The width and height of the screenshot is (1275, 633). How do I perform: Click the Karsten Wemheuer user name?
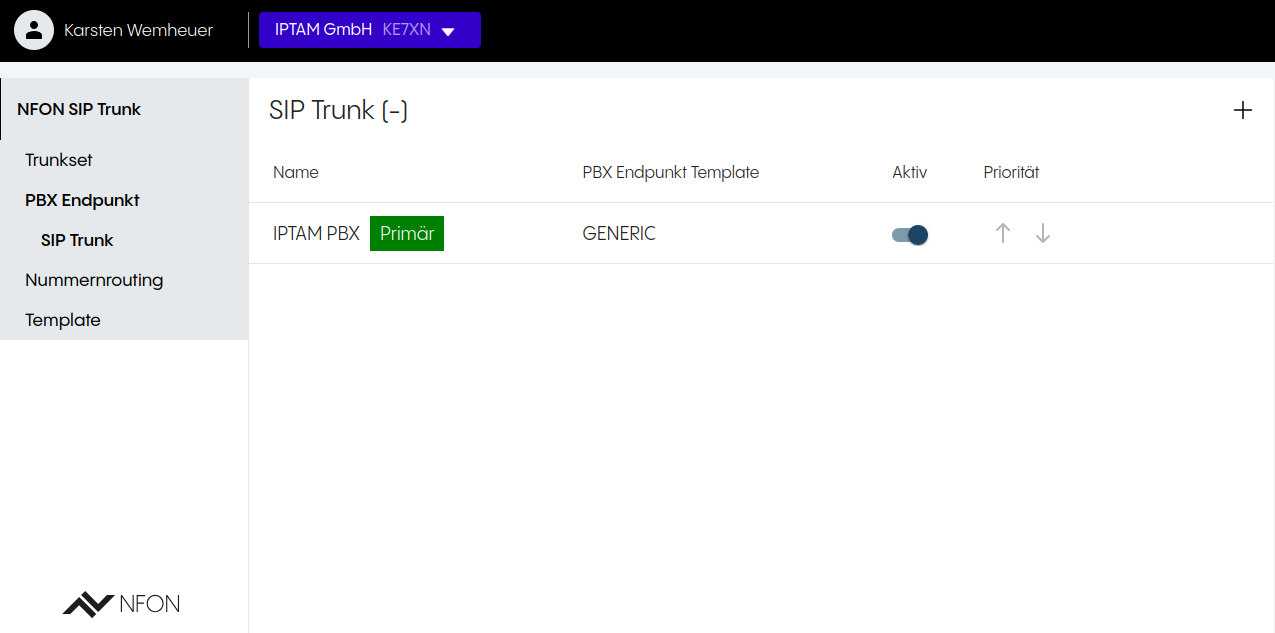tap(138, 30)
